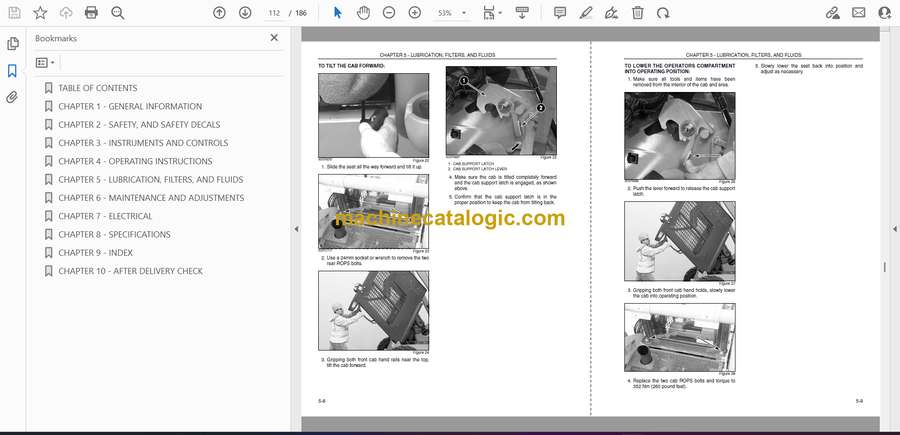Activate the hand pan tool
Screen dimensions: 900x435
(363, 13)
